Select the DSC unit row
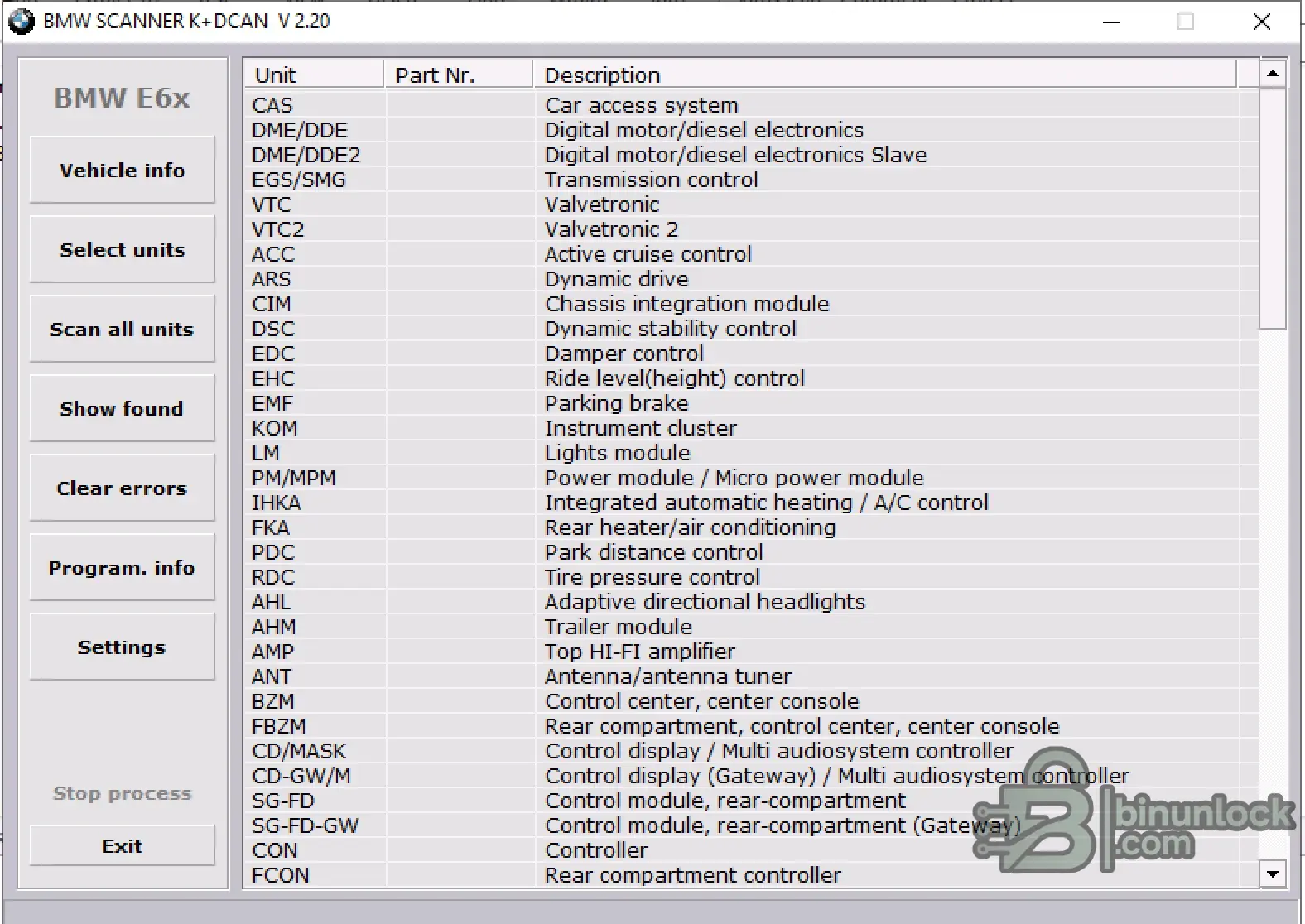 (751, 329)
